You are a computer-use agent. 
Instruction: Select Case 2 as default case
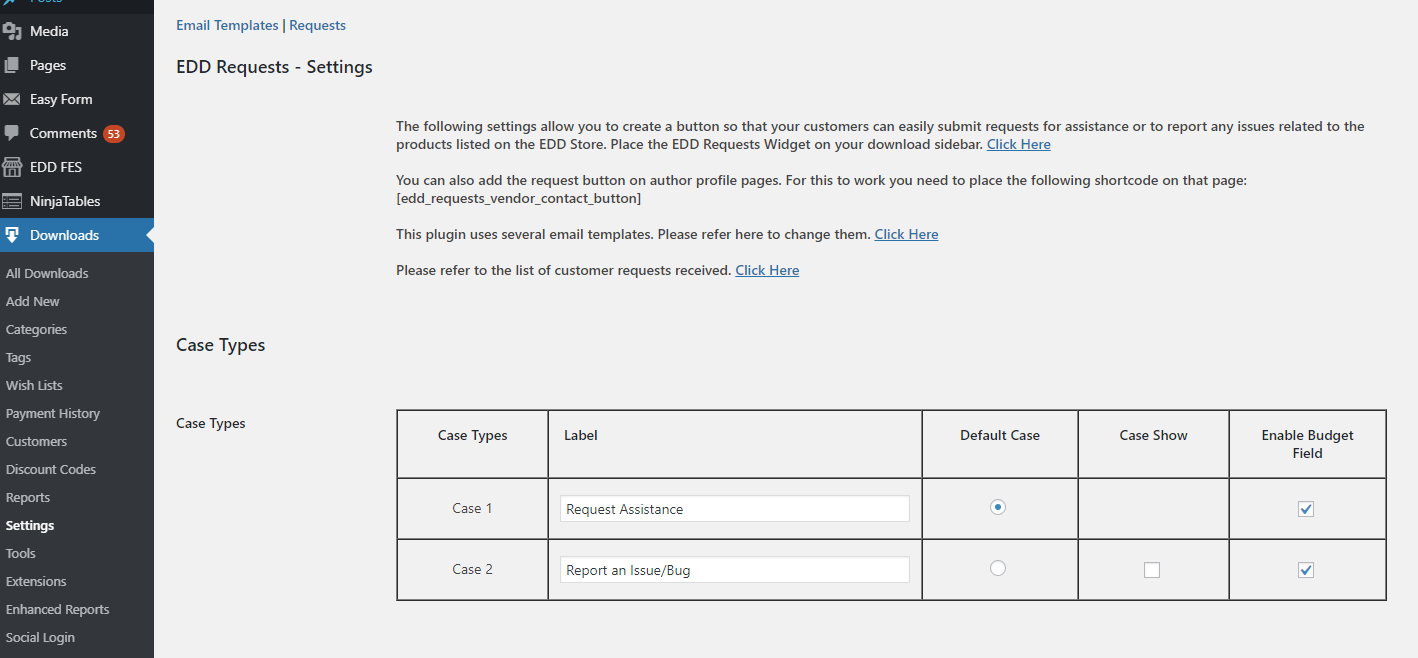[x=998, y=568]
